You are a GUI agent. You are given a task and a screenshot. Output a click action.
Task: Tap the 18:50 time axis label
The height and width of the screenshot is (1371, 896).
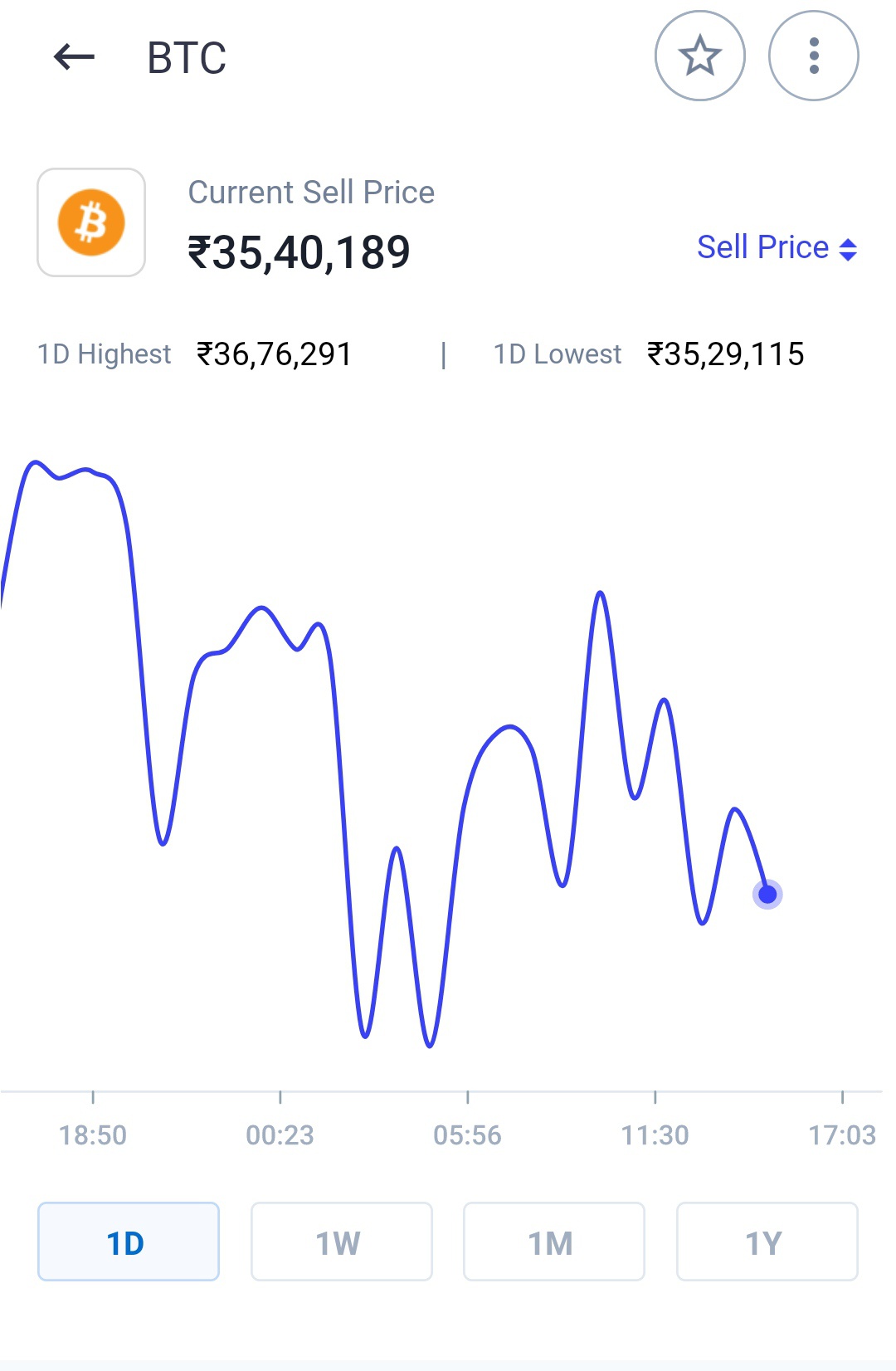point(93,1134)
